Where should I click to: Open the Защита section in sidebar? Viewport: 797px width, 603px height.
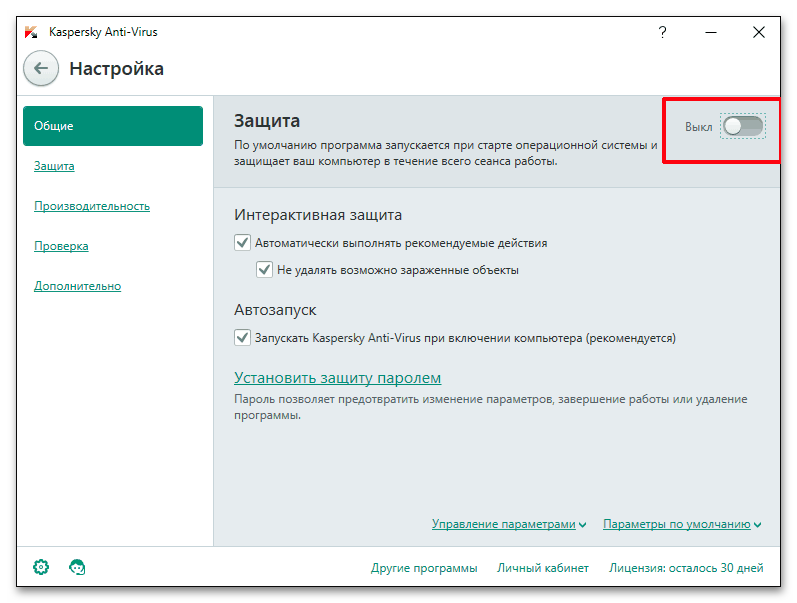(54, 166)
